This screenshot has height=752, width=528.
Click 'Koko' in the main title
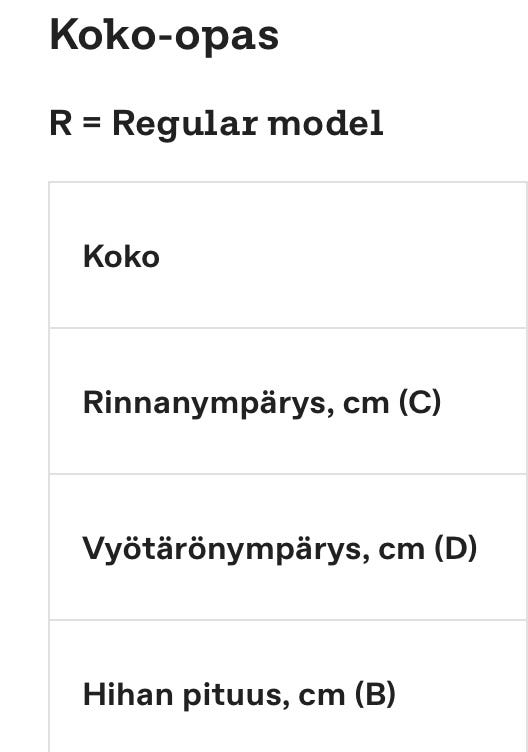point(103,35)
